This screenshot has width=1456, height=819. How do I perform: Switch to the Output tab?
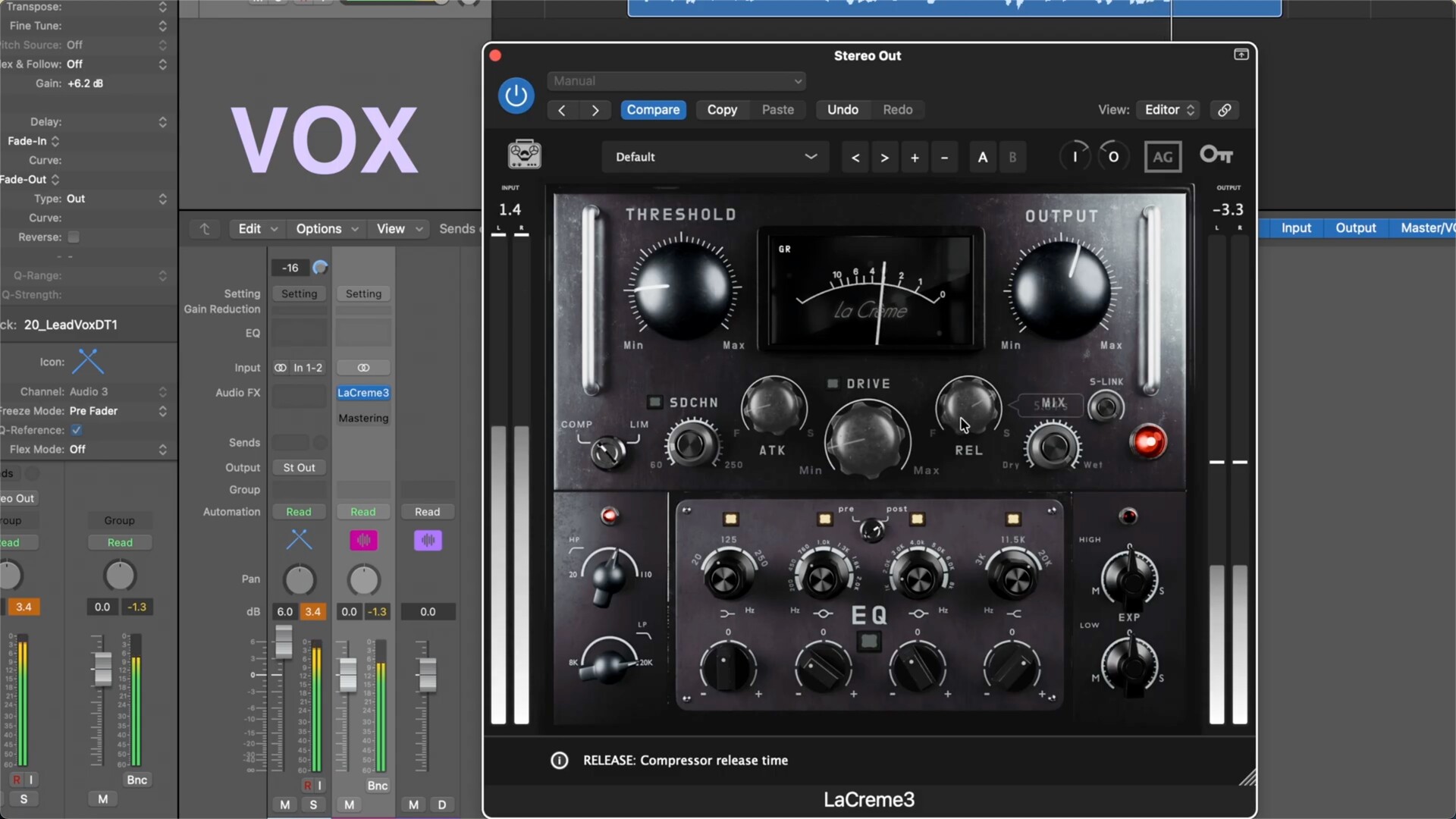tap(1355, 227)
